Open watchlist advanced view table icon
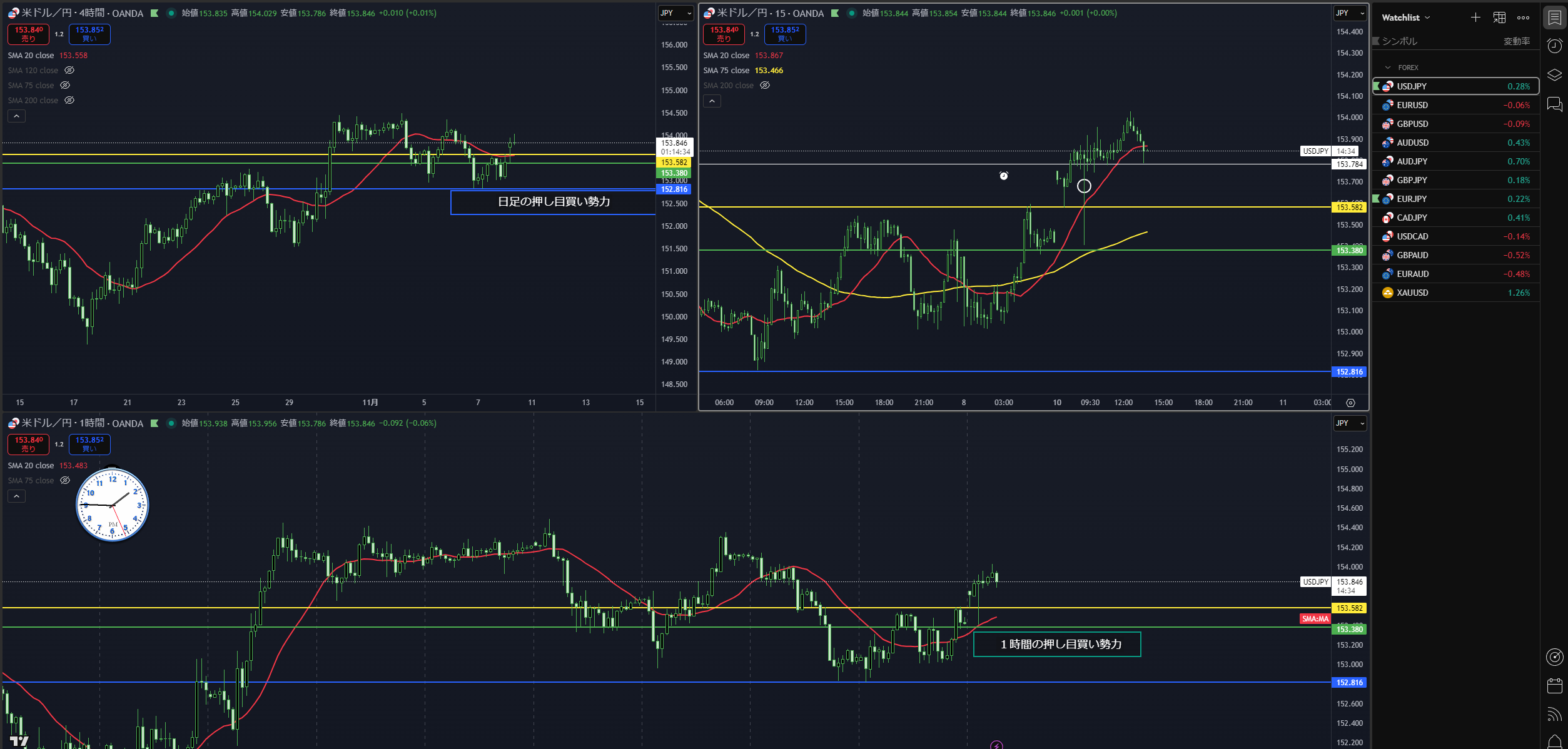Screen dimensions: 1568x749 click(1499, 18)
